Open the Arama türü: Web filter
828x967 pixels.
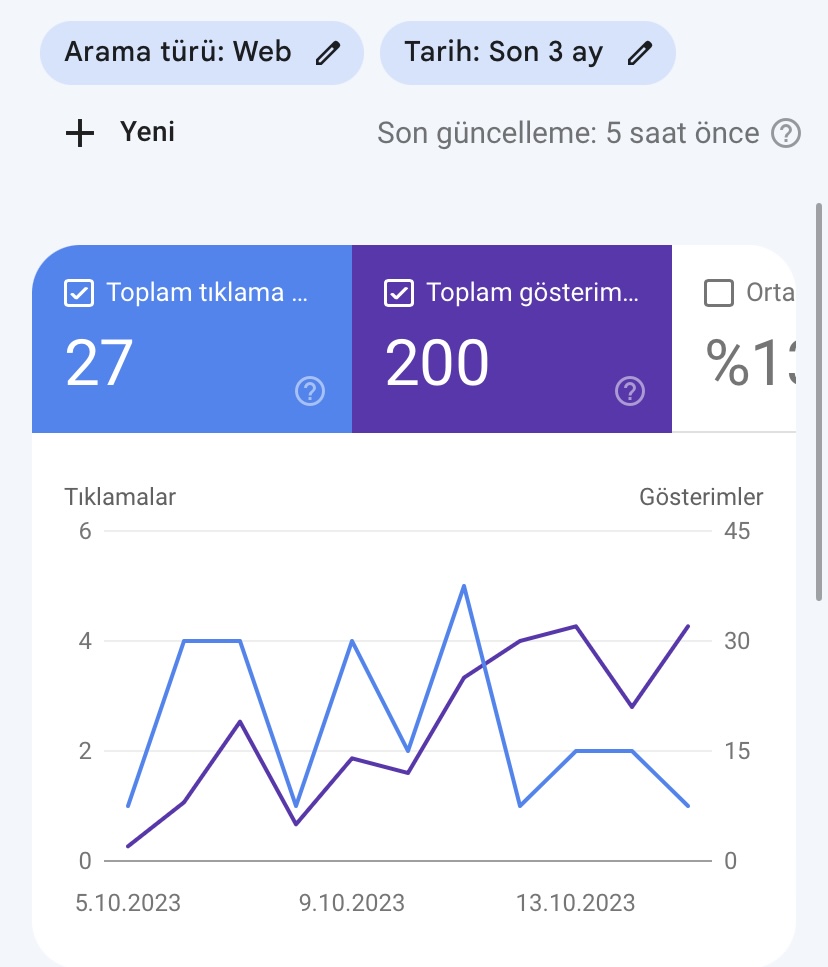coord(202,53)
